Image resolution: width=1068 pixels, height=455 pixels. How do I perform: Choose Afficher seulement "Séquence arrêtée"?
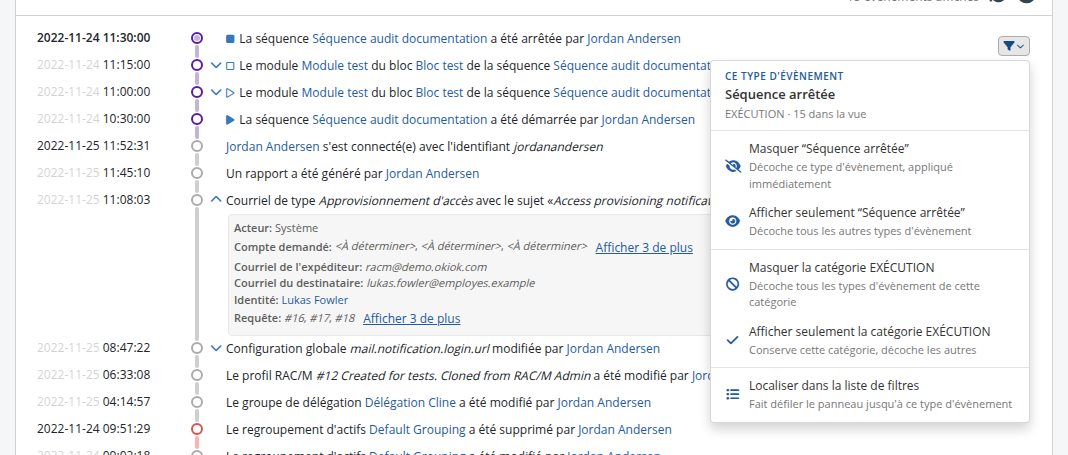(x=870, y=221)
